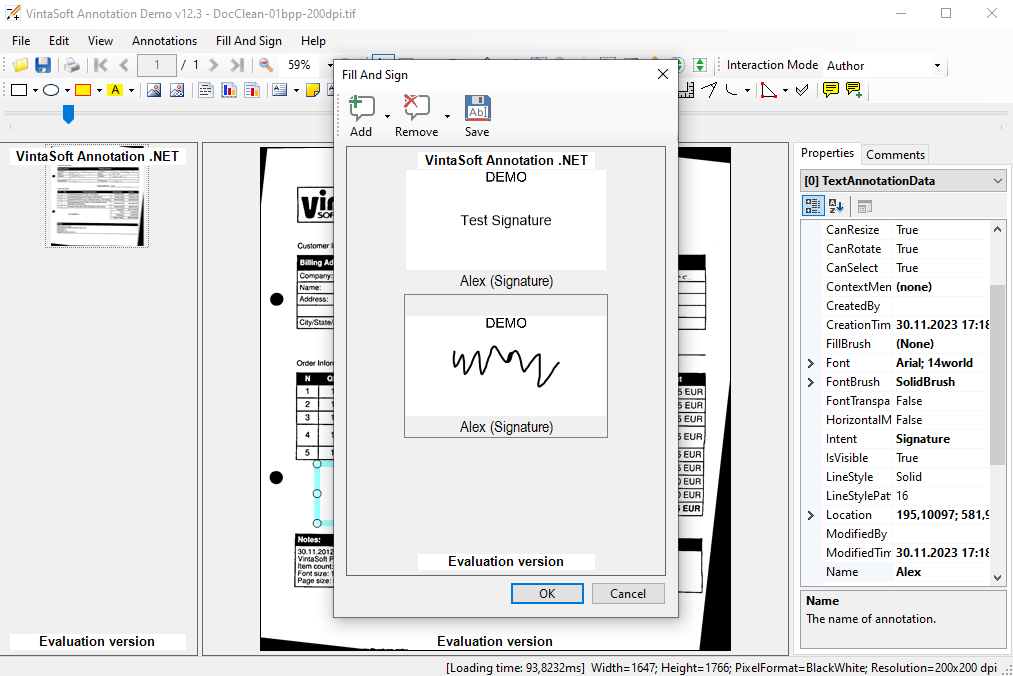This screenshot has width=1013, height=676.
Task: Click the open folder icon in main toolbar
Action: 20,65
